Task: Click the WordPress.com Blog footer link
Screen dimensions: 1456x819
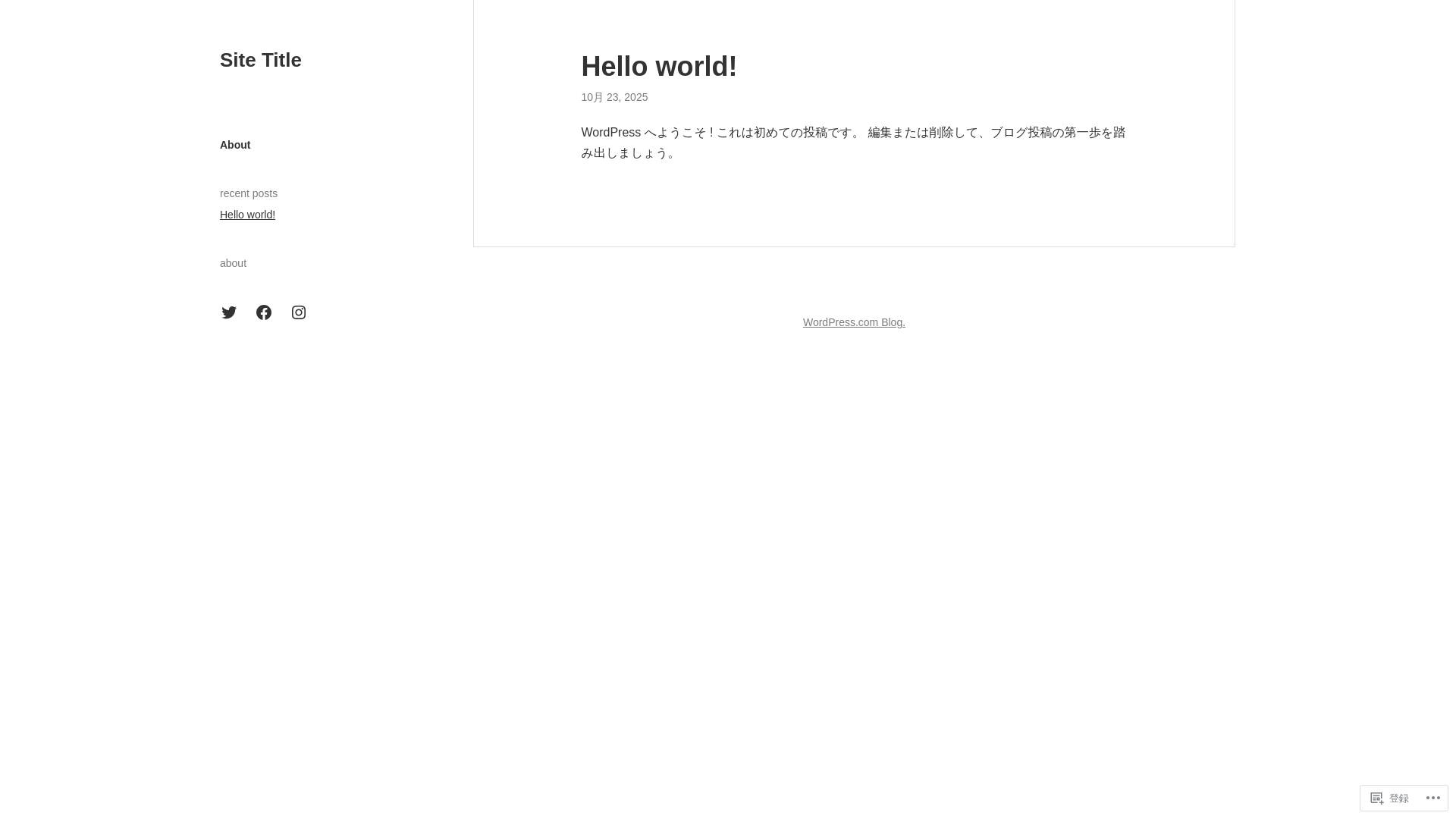Action: [854, 322]
